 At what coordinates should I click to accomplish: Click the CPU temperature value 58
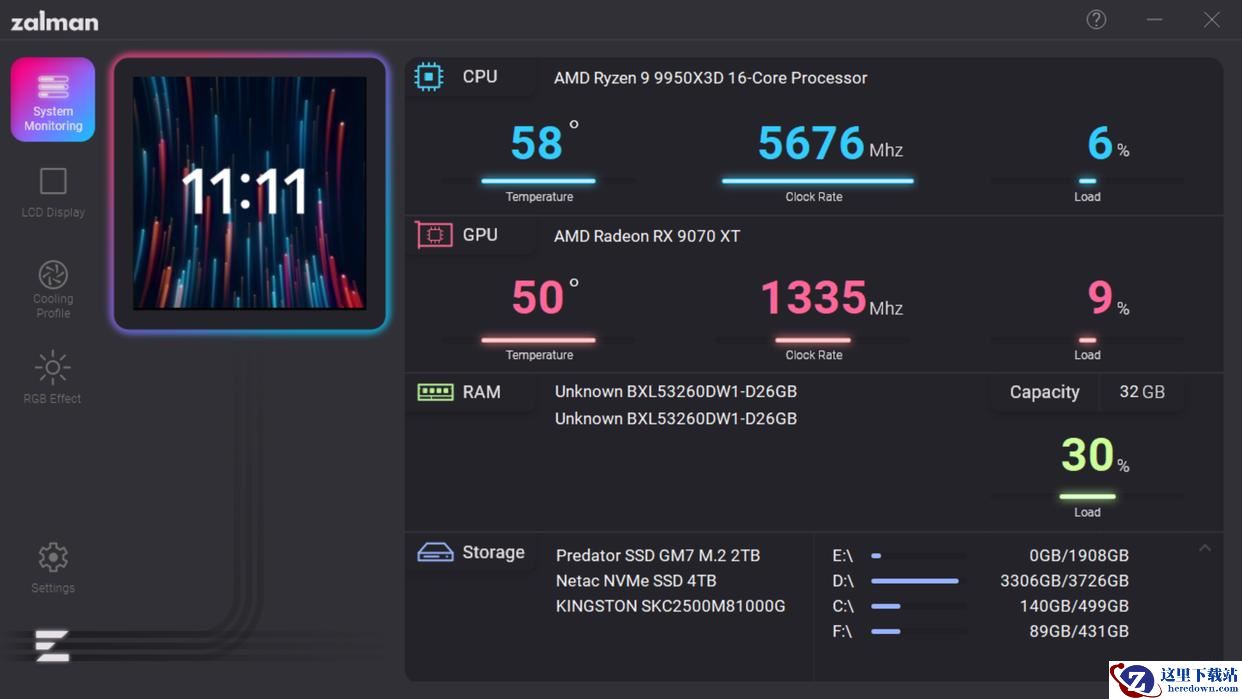(537, 144)
